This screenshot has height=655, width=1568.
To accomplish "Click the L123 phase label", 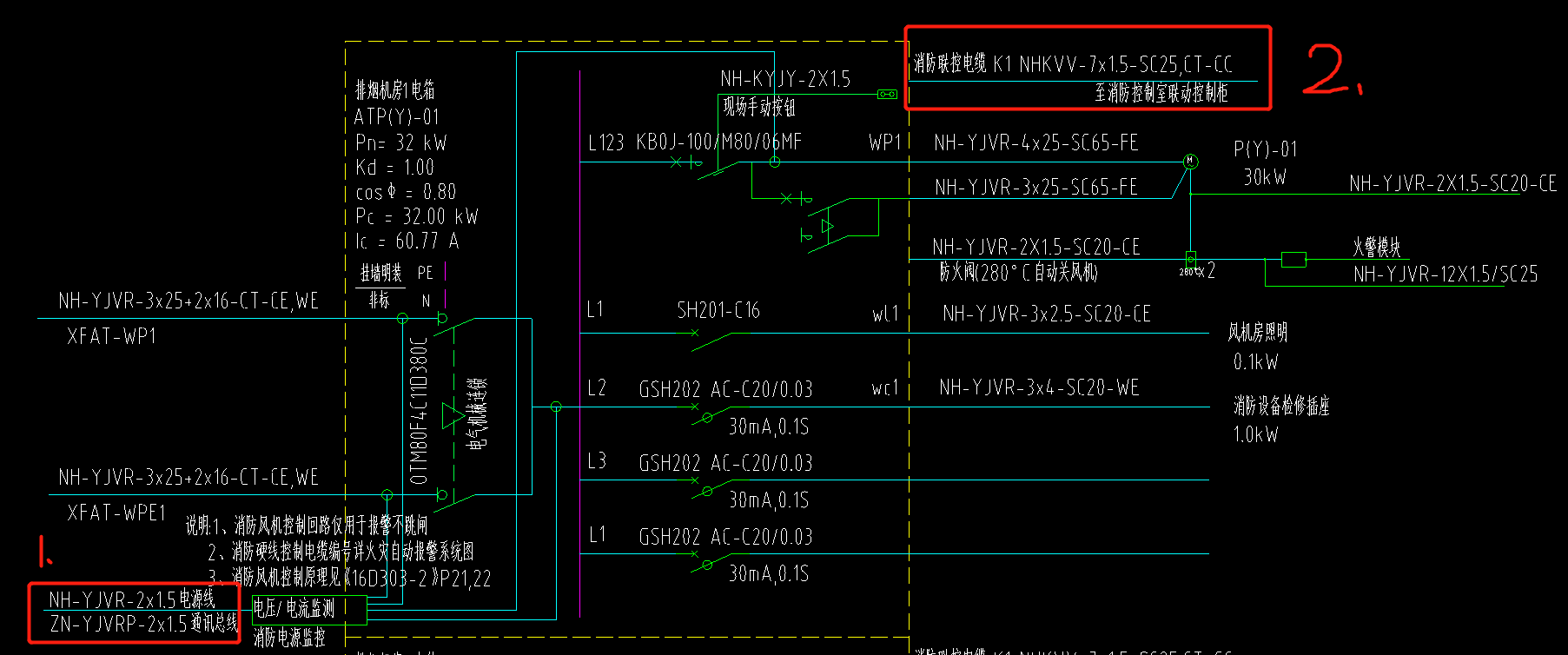I will 605,142.
